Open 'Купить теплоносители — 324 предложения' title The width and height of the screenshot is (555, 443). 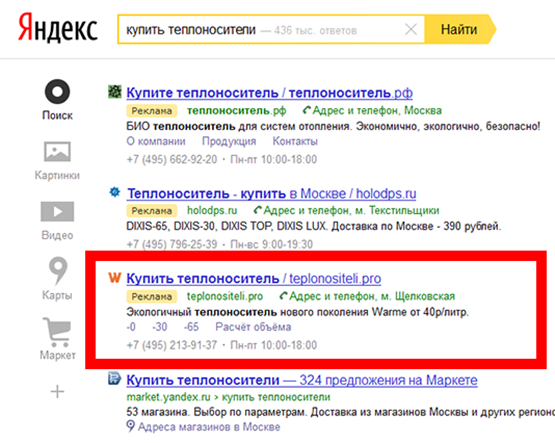pos(302,380)
